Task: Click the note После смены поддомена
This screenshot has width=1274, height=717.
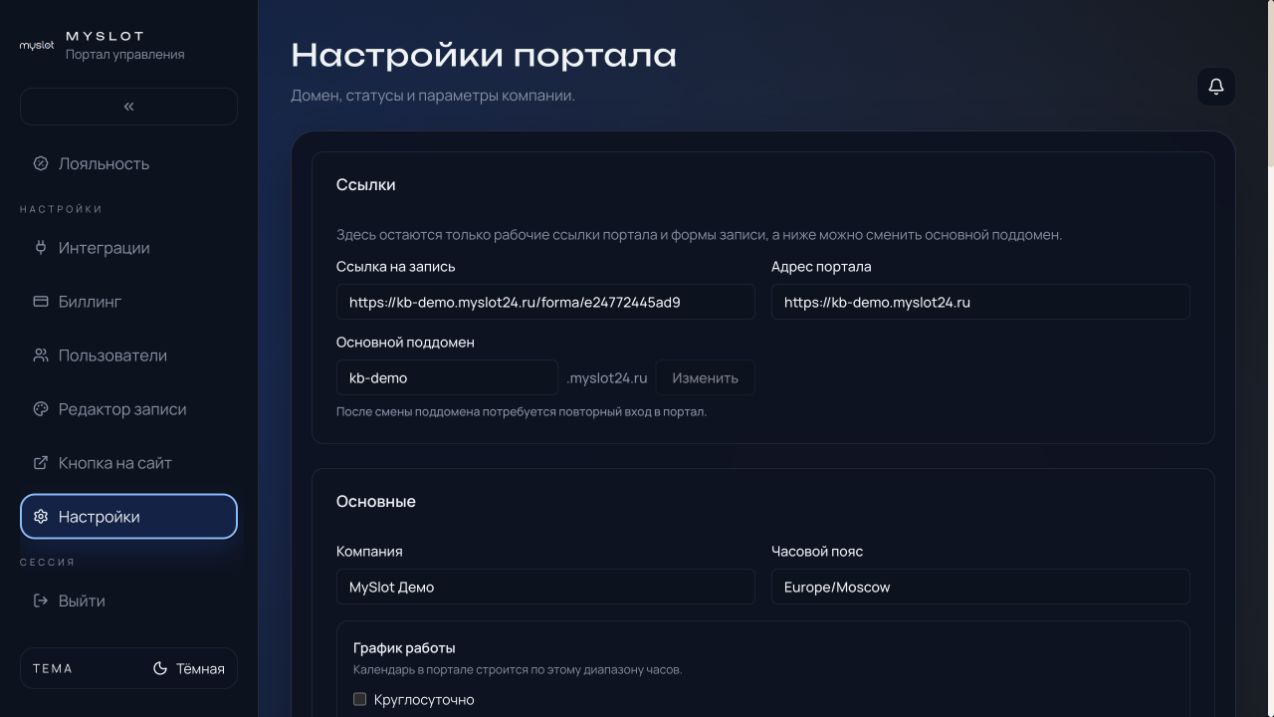Action: tap(521, 412)
